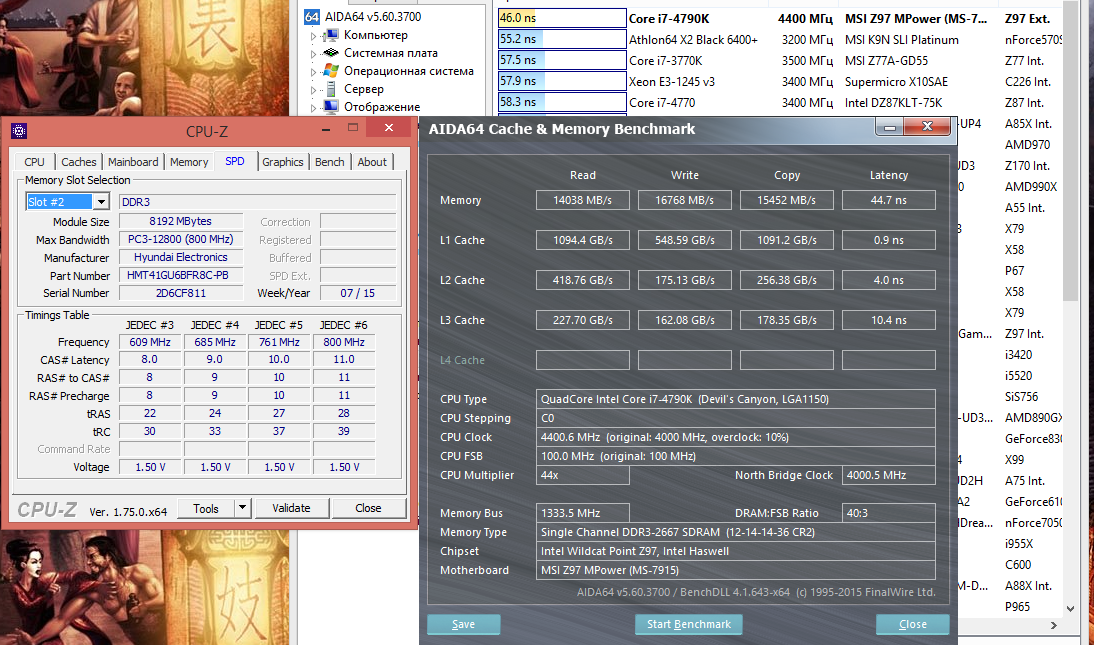
Task: Click the Tools button in CPU-Z
Action: click(x=206, y=508)
